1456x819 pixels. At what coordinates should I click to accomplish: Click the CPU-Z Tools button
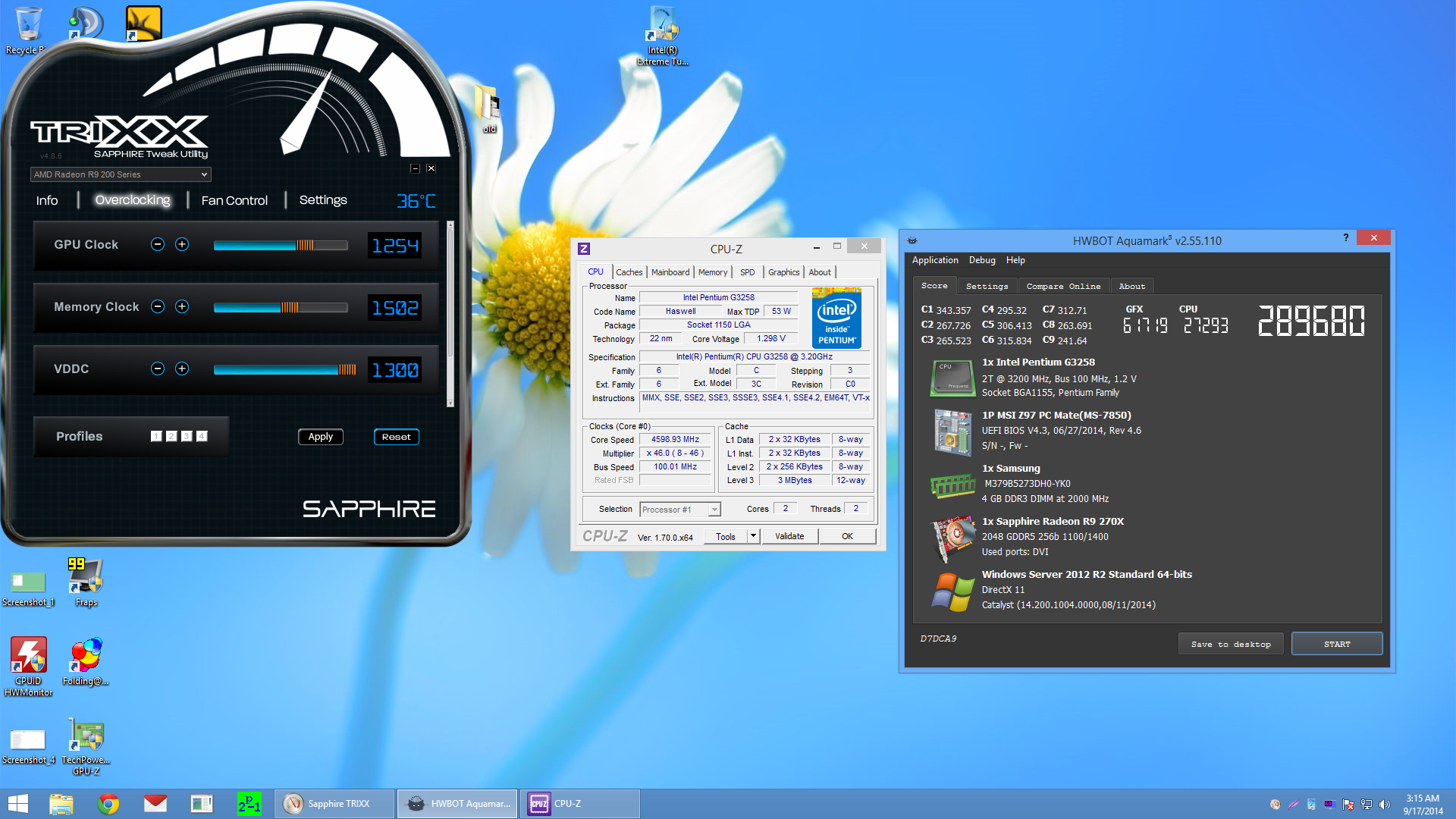tap(726, 536)
